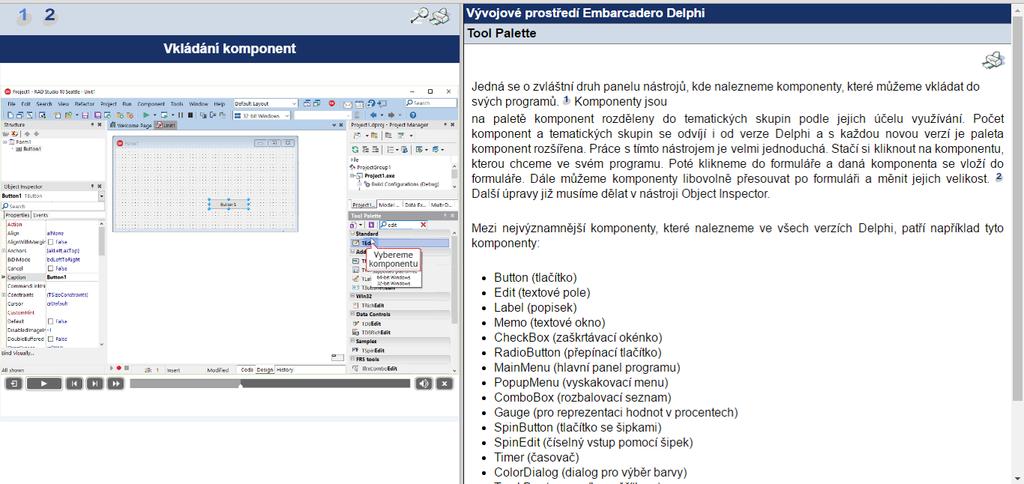
Task: Click the Object Inspector Search field
Action: 52,206
